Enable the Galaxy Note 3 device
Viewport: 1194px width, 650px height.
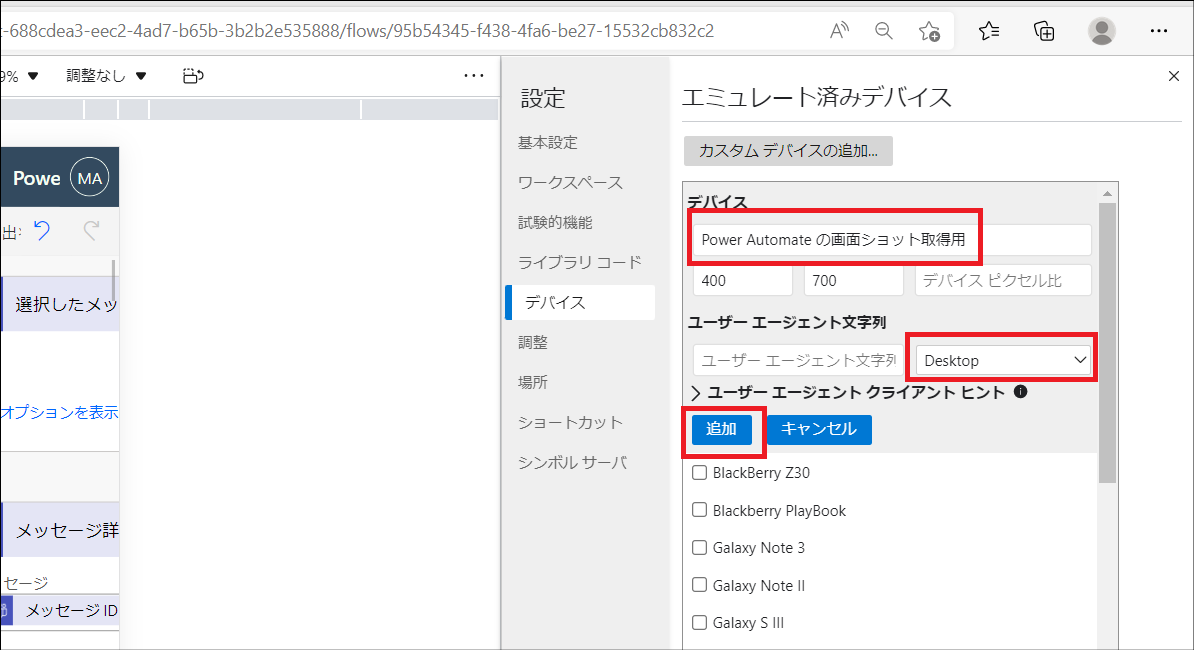[699, 547]
